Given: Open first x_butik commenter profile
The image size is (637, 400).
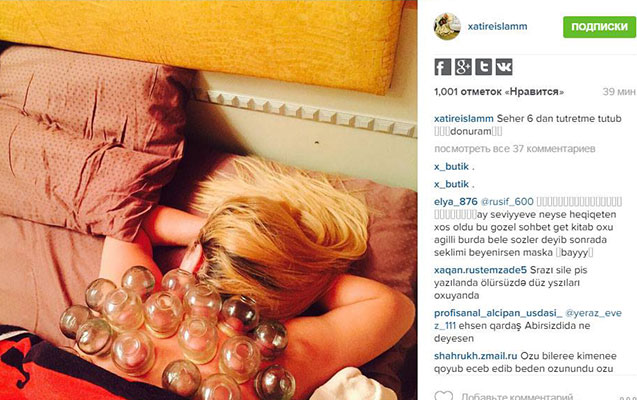Looking at the screenshot, I should pyautogui.click(x=451, y=166).
